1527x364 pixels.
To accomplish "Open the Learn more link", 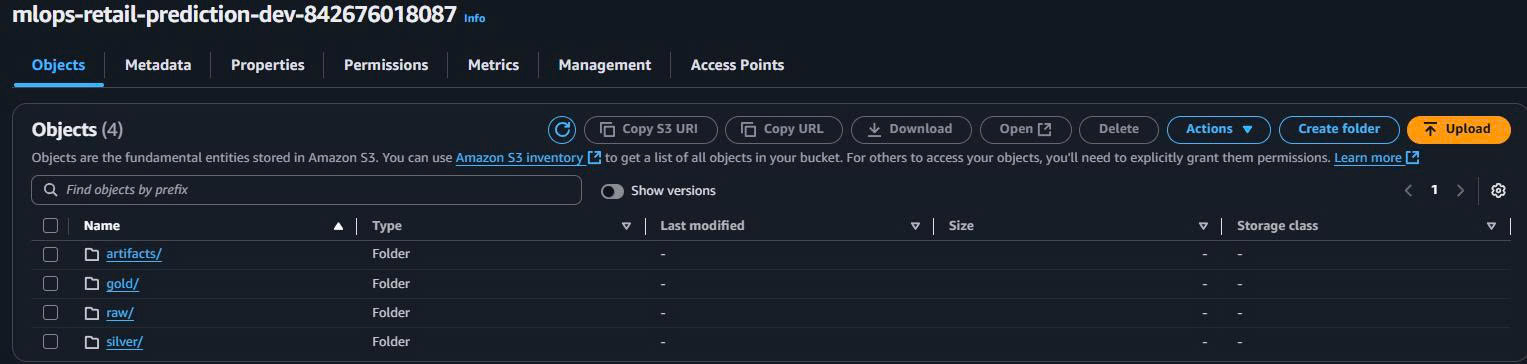I will tap(1376, 158).
